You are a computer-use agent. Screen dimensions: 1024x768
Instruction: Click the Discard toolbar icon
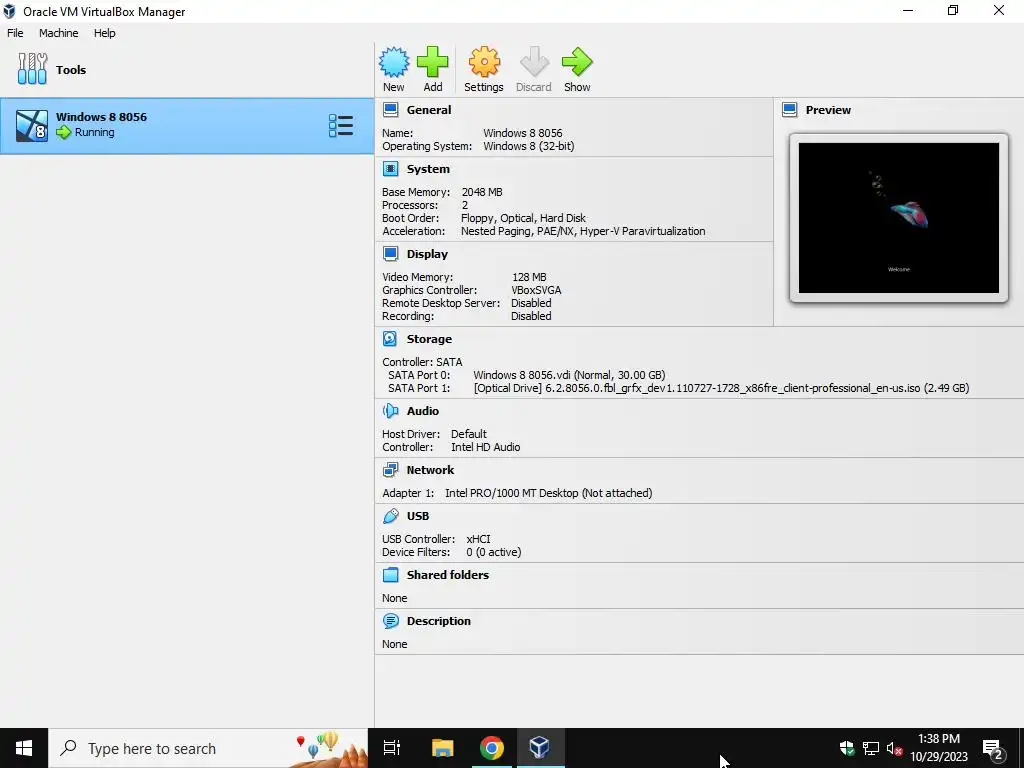[x=534, y=63]
